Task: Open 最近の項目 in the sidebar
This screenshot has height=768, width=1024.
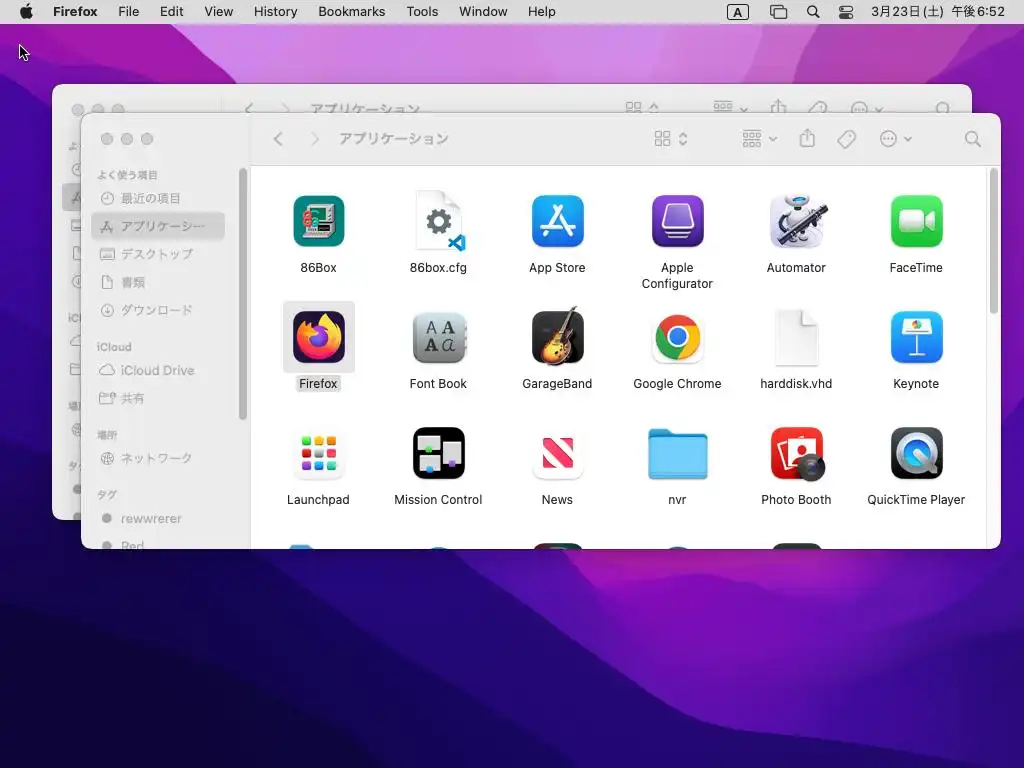Action: 158,198
